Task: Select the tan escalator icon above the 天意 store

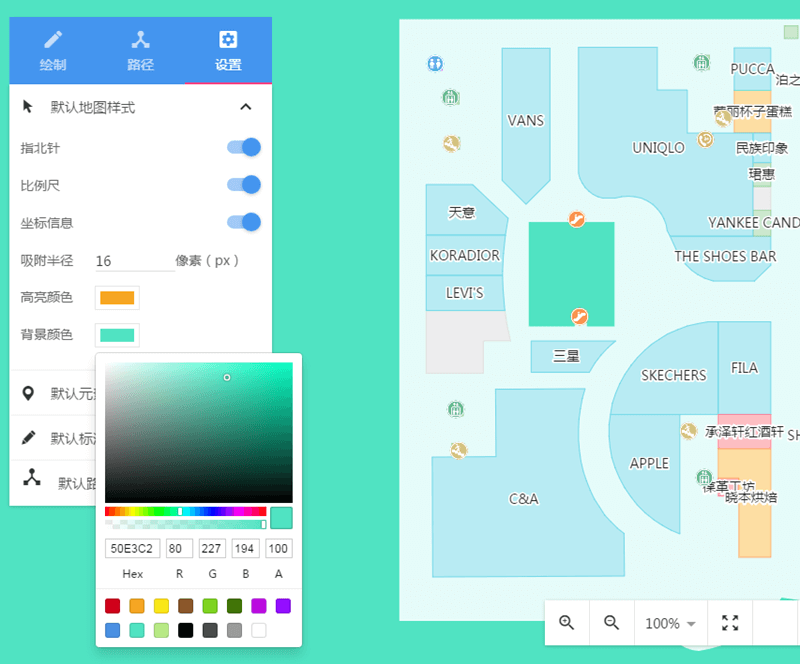Action: (x=451, y=143)
